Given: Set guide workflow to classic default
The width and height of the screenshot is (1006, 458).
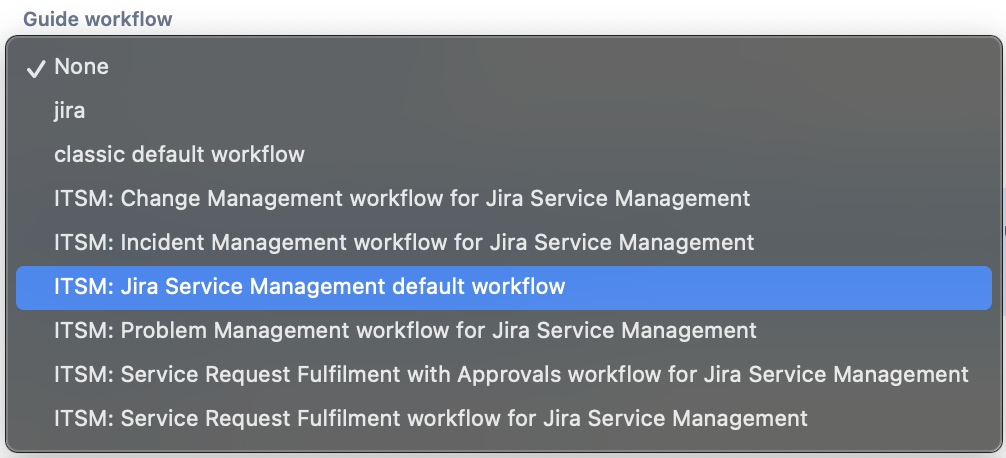Looking at the screenshot, I should coord(504,155).
